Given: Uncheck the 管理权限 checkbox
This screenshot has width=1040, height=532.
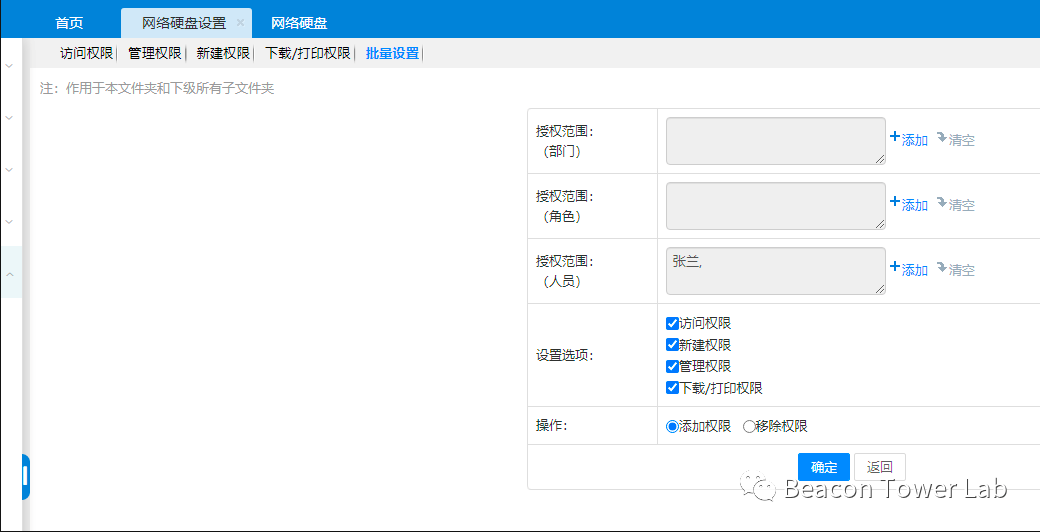Looking at the screenshot, I should [x=672, y=366].
